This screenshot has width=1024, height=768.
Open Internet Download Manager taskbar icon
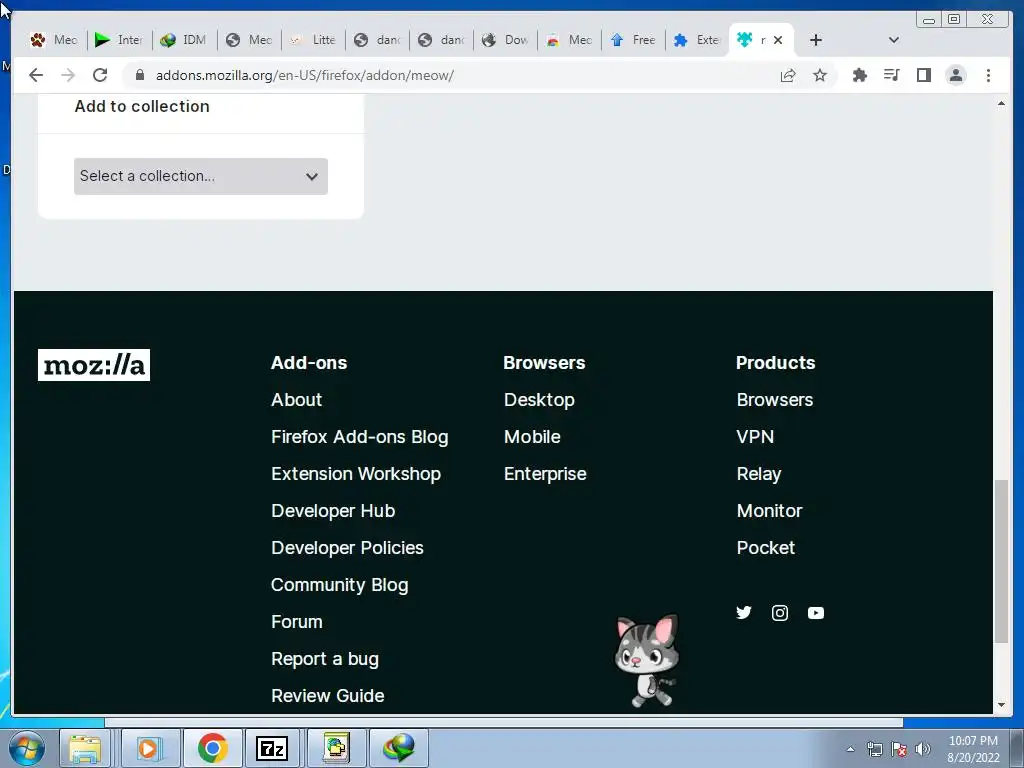tap(399, 748)
